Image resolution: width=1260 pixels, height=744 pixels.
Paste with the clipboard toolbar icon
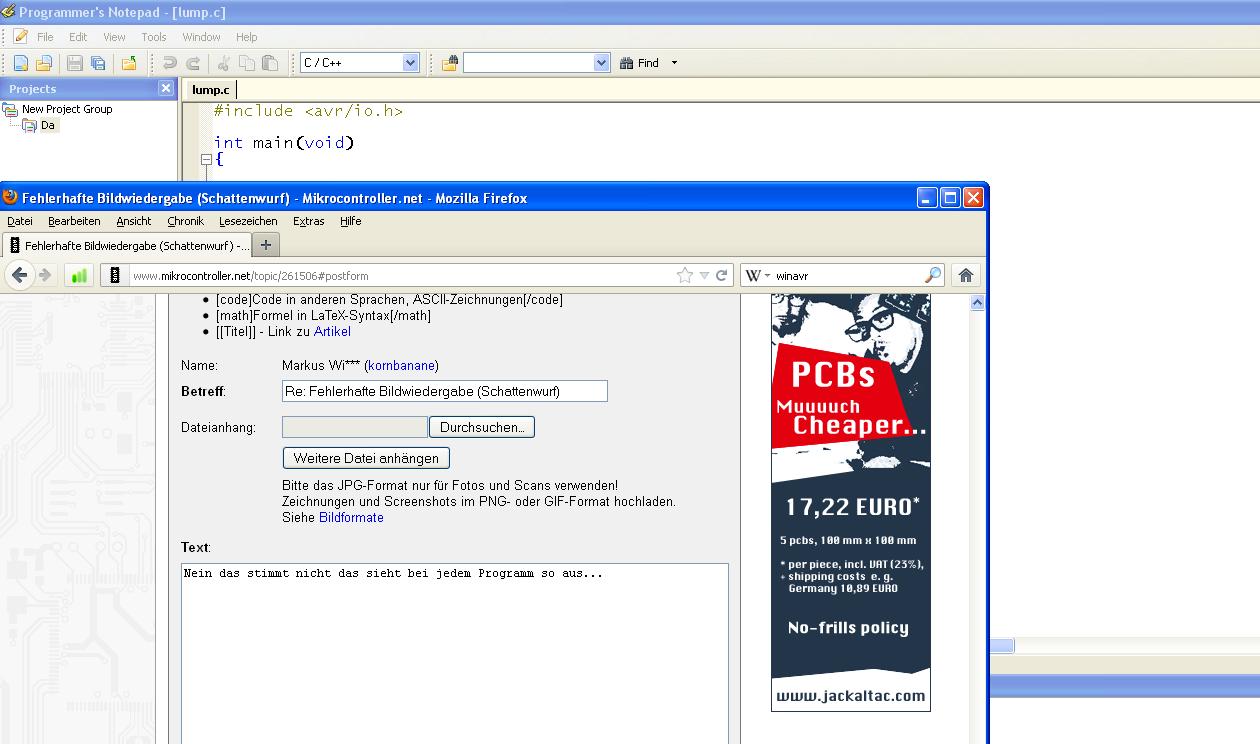click(270, 63)
